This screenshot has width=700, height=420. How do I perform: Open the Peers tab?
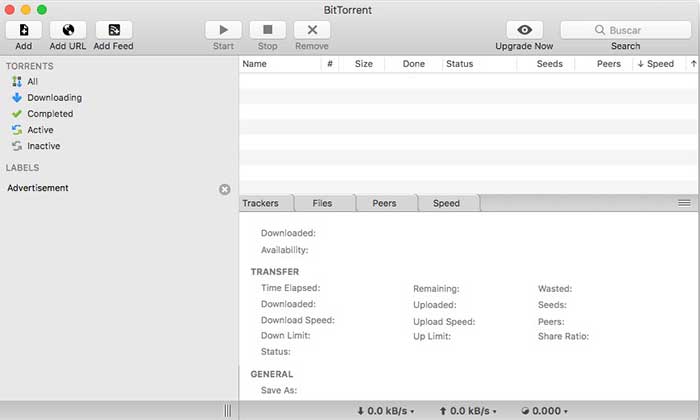386,203
